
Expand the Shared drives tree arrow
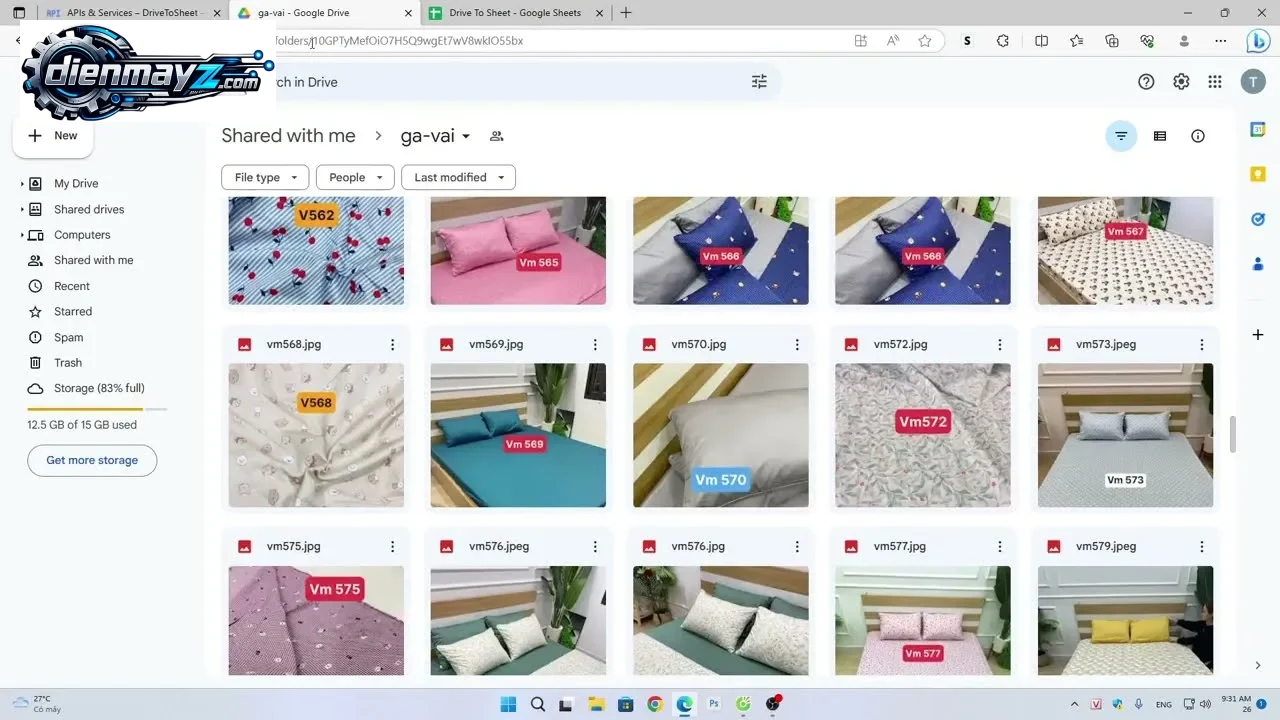22,209
